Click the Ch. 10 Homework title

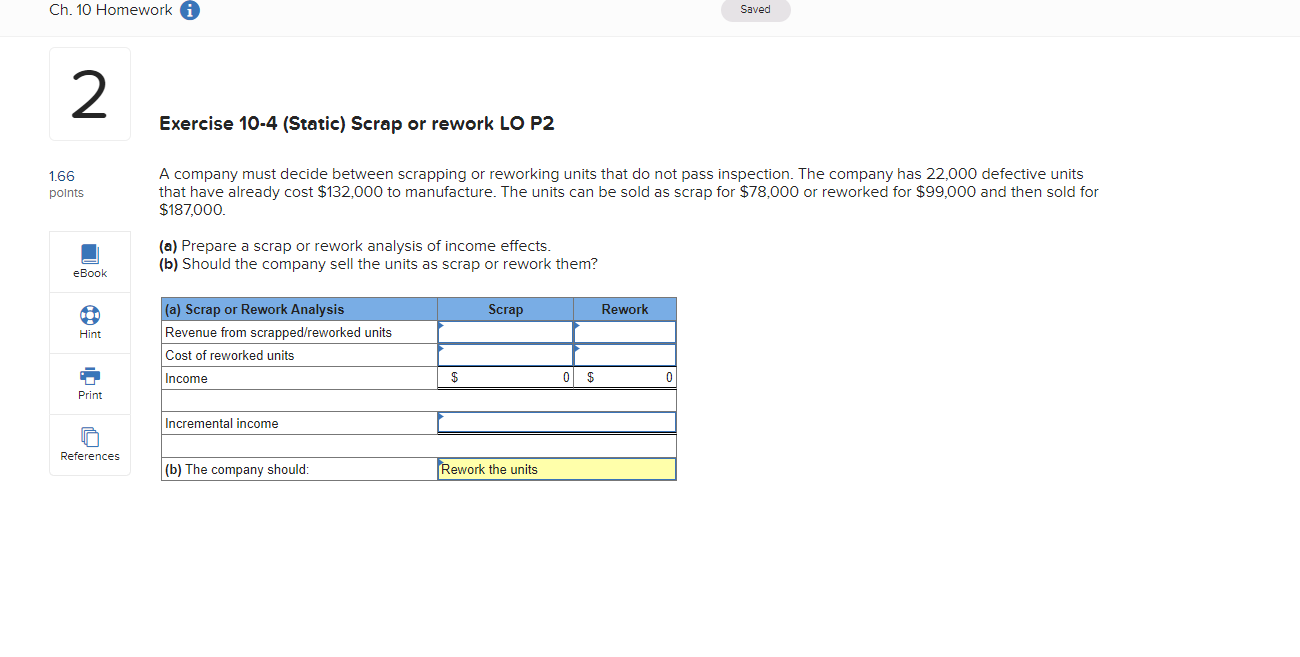[x=110, y=10]
